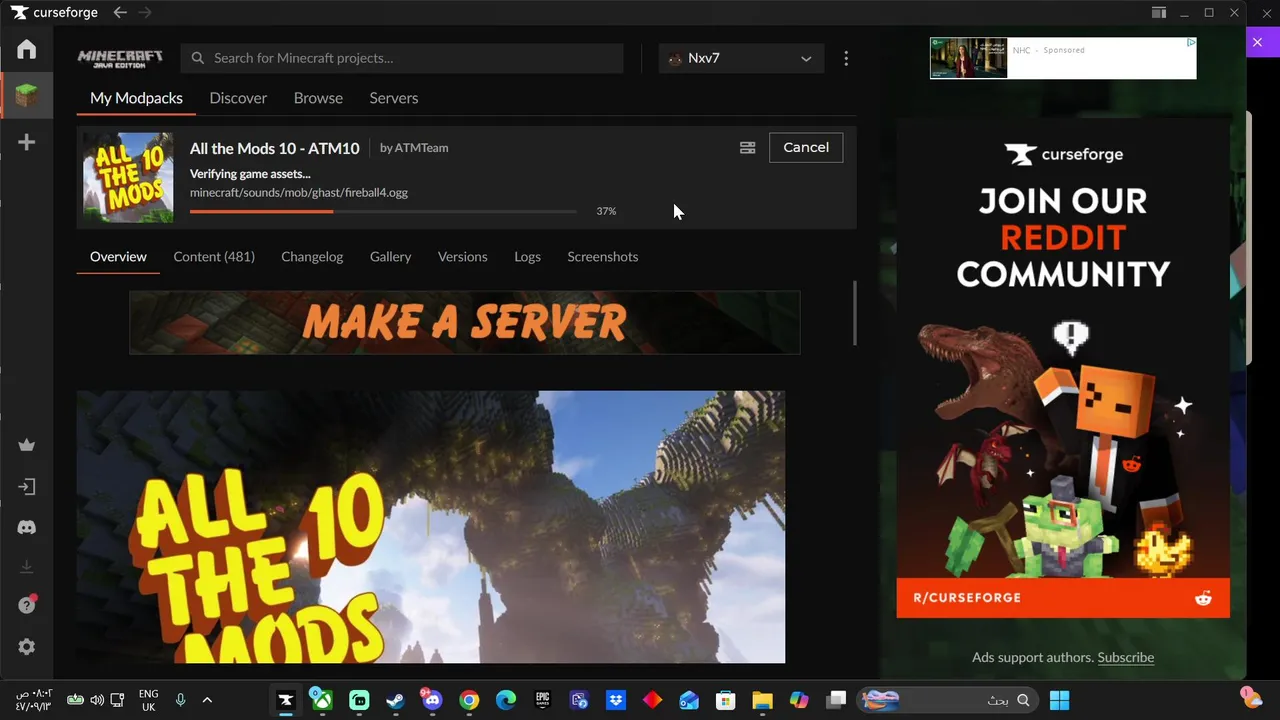This screenshot has width=1280, height=720.
Task: Open the sidebar downloads icon
Action: coord(27,567)
